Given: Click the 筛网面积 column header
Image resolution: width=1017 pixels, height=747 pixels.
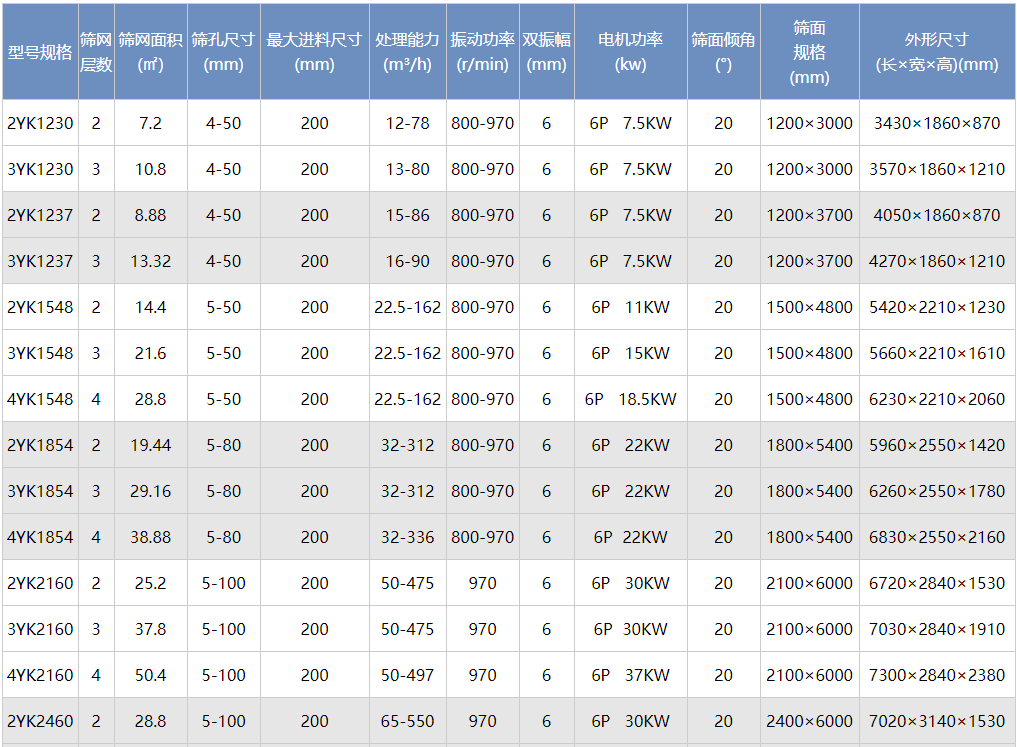Looking at the screenshot, I should tap(150, 52).
